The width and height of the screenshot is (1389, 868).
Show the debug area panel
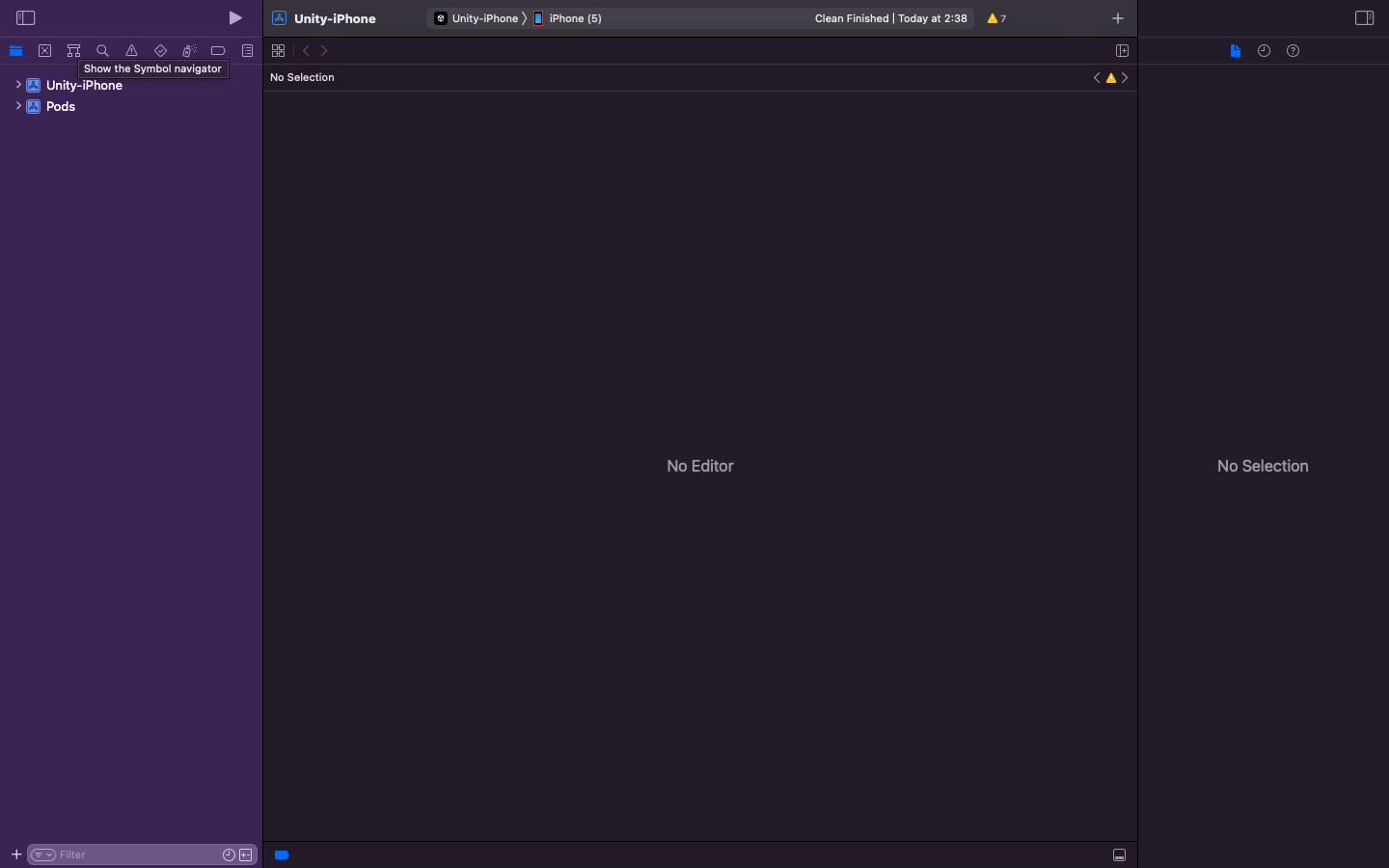(1119, 855)
